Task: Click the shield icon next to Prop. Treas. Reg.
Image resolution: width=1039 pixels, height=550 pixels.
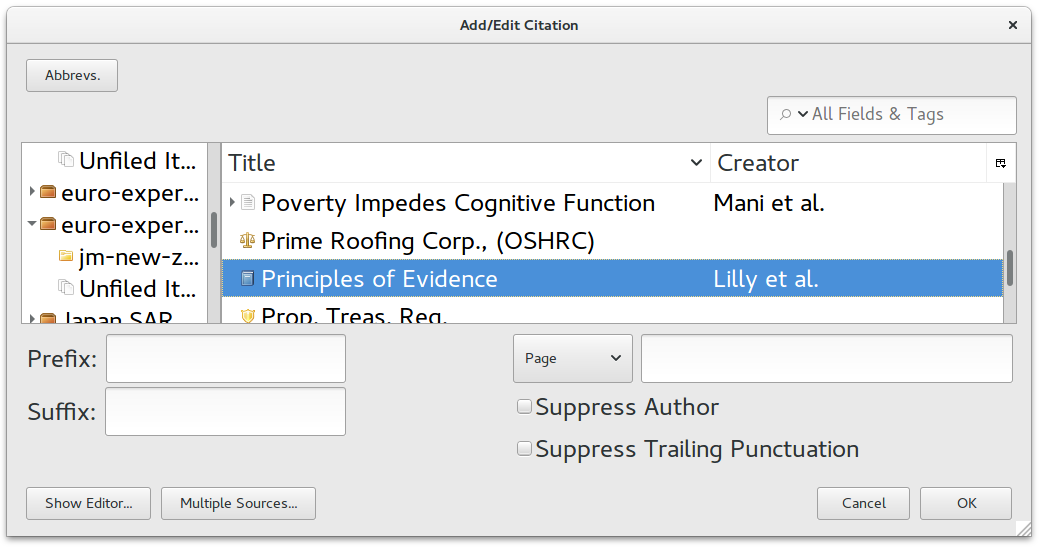Action: [x=247, y=316]
